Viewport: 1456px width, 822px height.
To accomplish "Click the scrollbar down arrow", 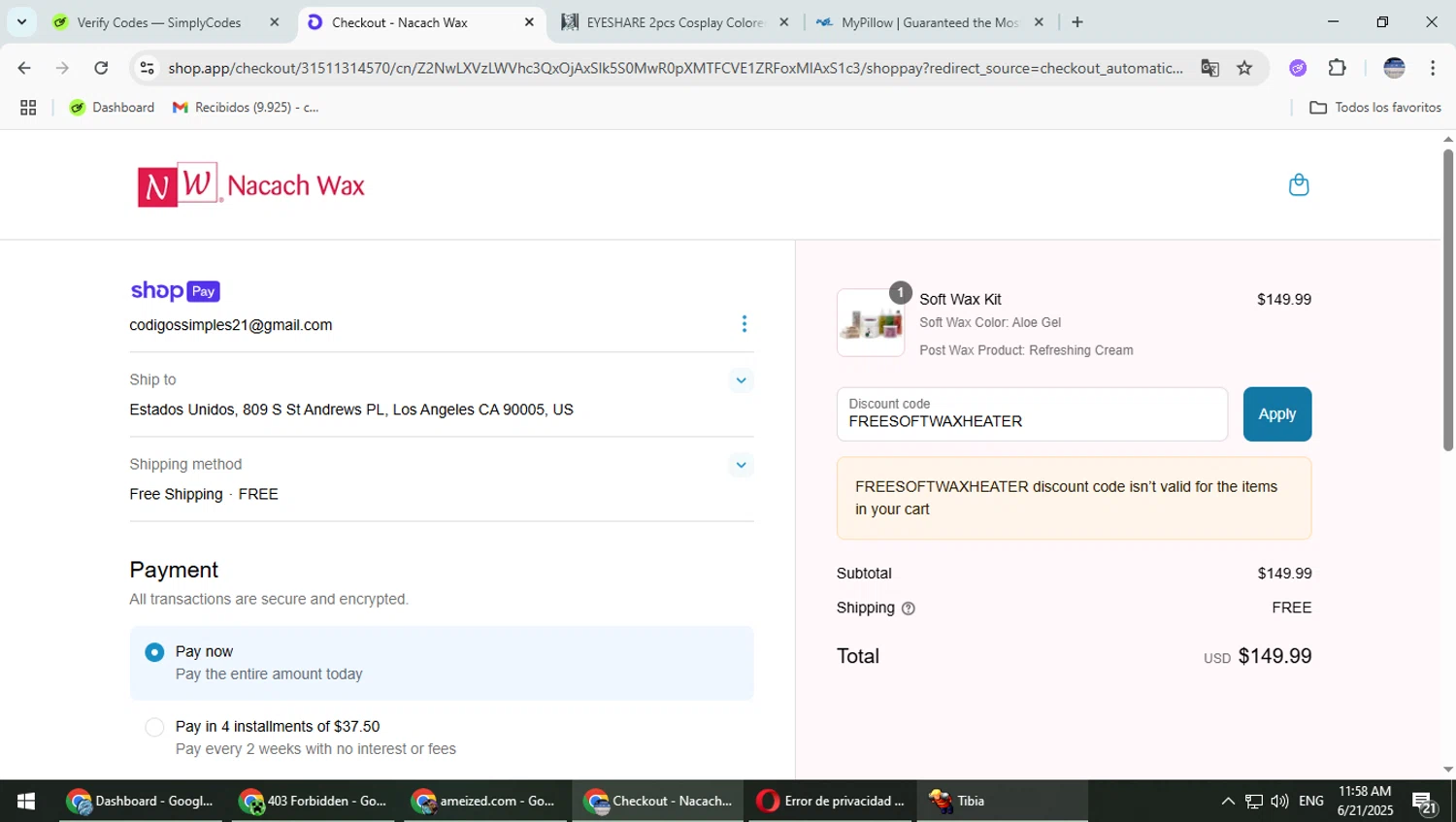I will click(1447, 770).
